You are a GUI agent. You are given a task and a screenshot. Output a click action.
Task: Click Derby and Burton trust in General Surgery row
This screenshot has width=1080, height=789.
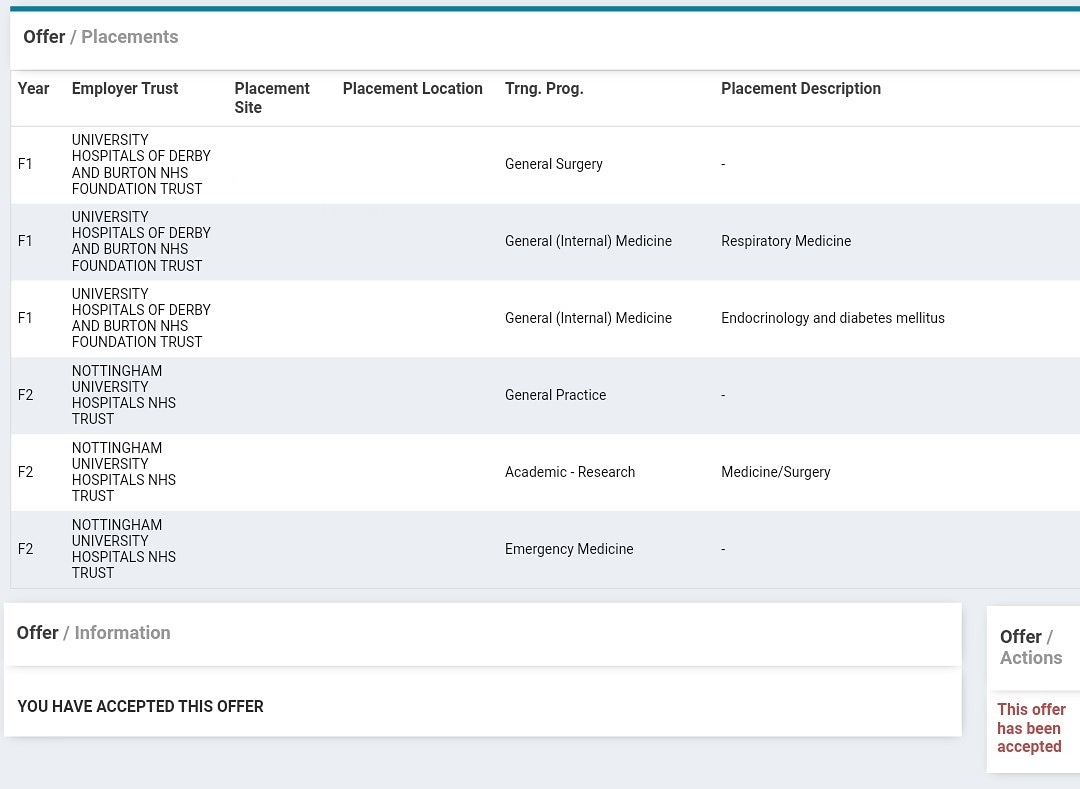point(141,164)
